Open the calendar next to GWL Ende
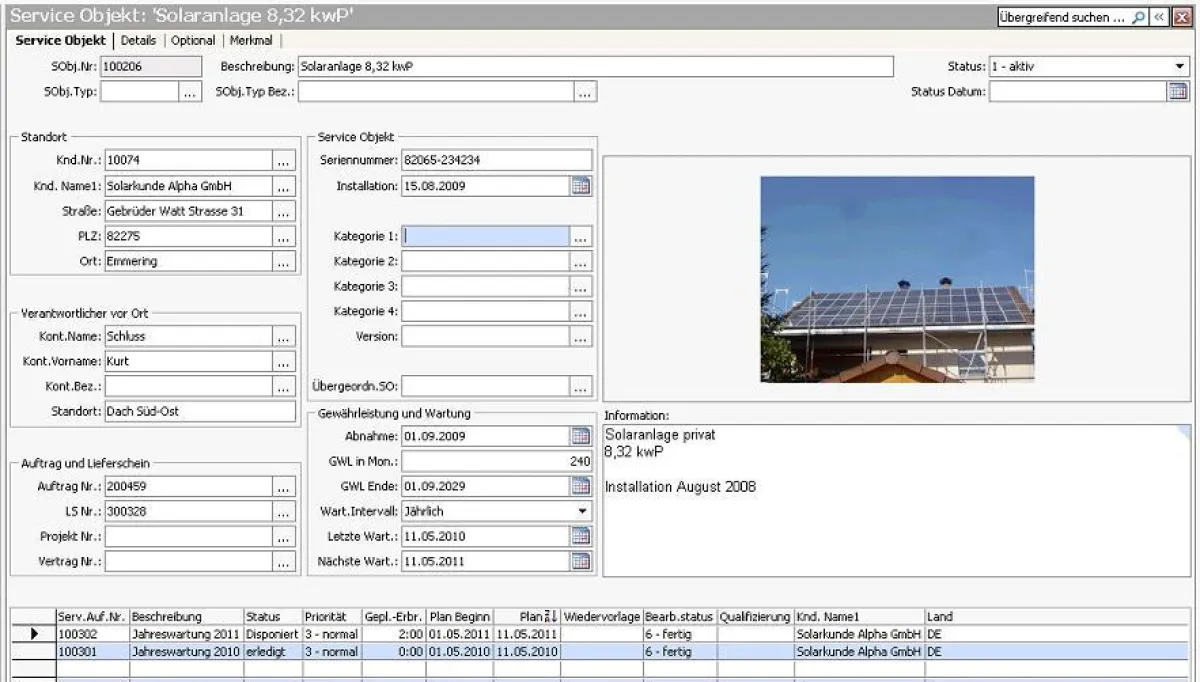This screenshot has height=682, width=1200. pyautogui.click(x=582, y=486)
